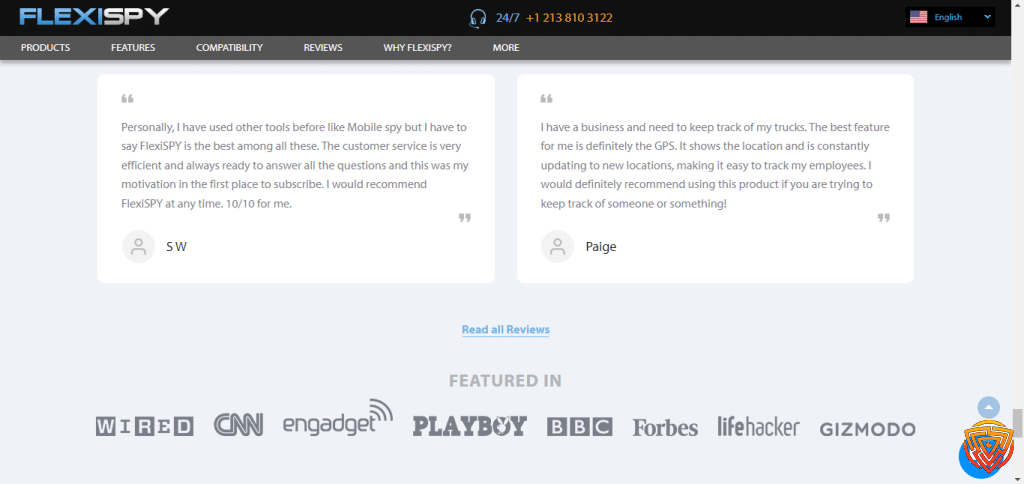Click the FlexiSPY logo
This screenshot has height=484, width=1024.
click(x=94, y=17)
